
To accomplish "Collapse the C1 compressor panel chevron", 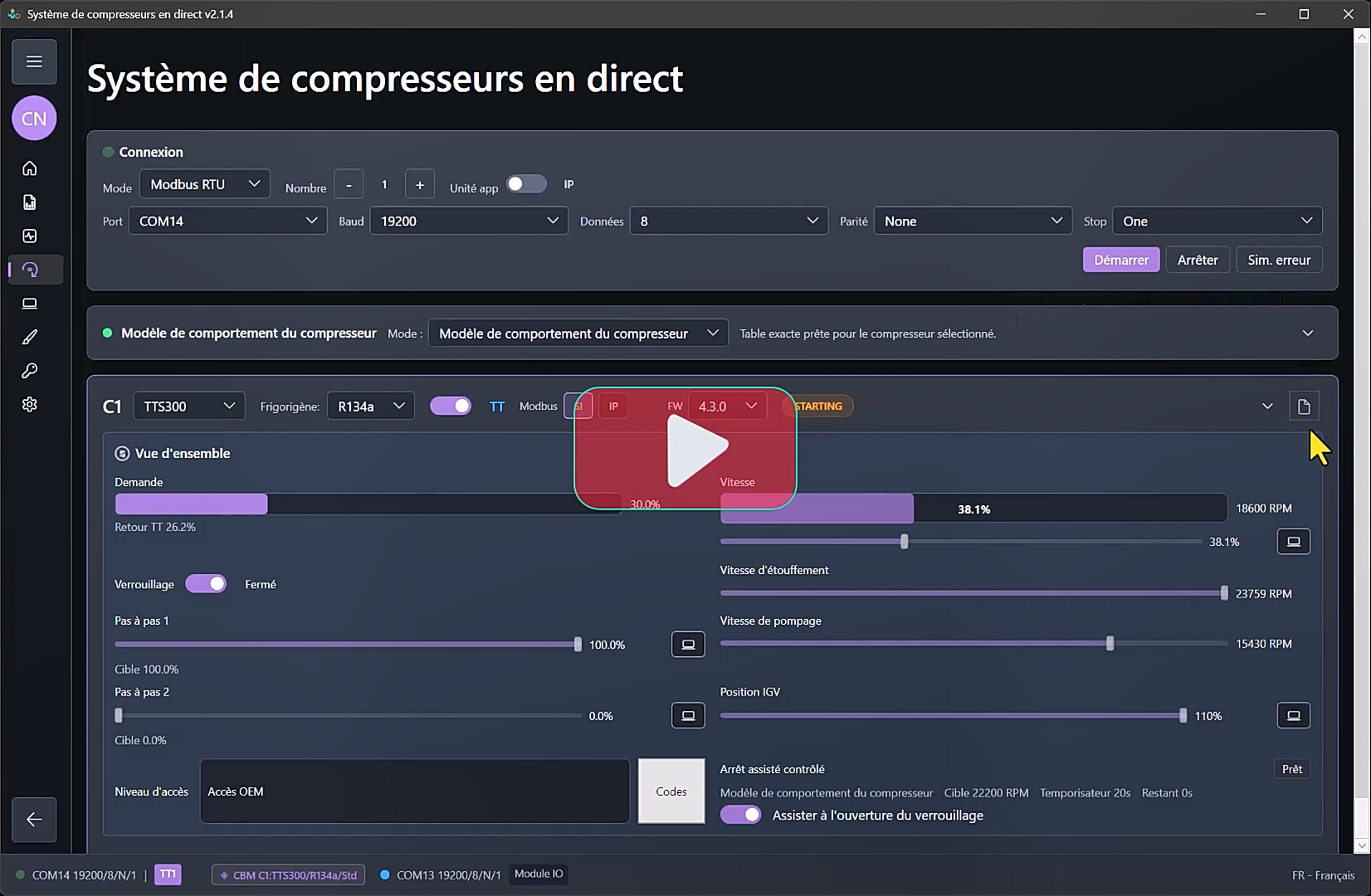I will coord(1267,407).
